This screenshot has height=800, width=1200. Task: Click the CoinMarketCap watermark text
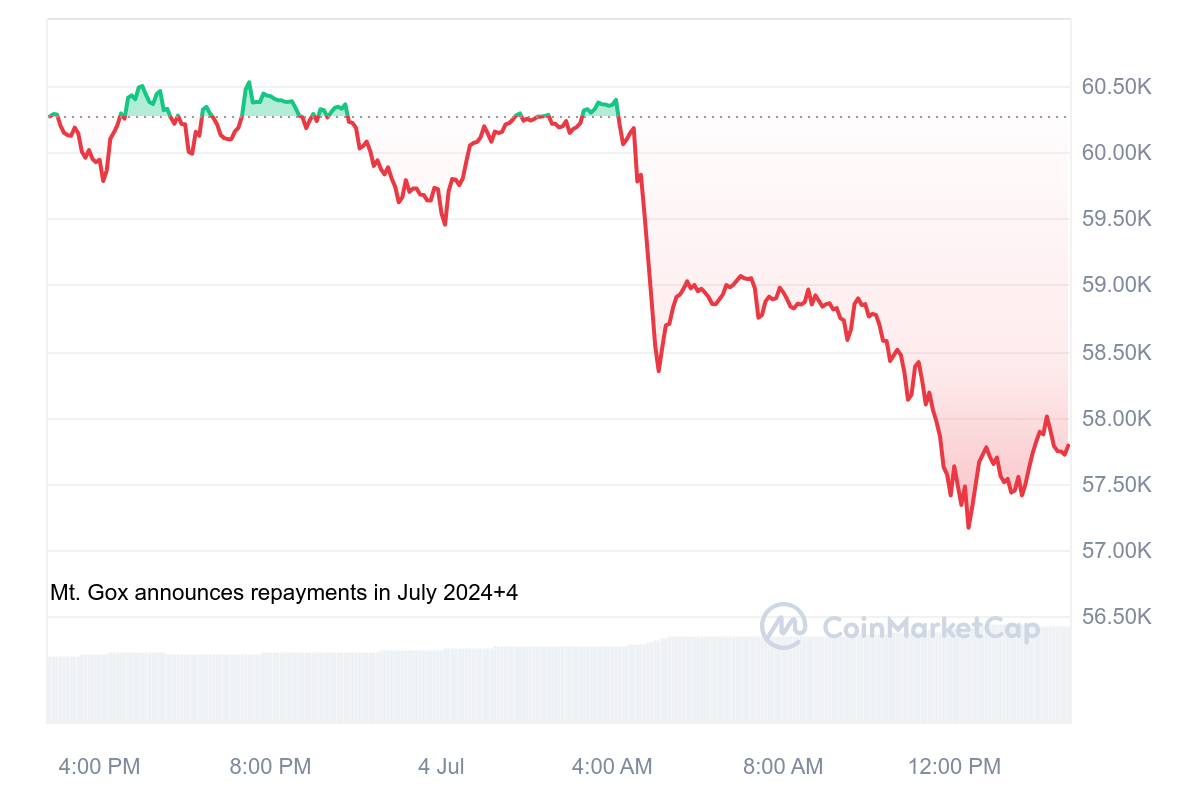pyautogui.click(x=930, y=628)
